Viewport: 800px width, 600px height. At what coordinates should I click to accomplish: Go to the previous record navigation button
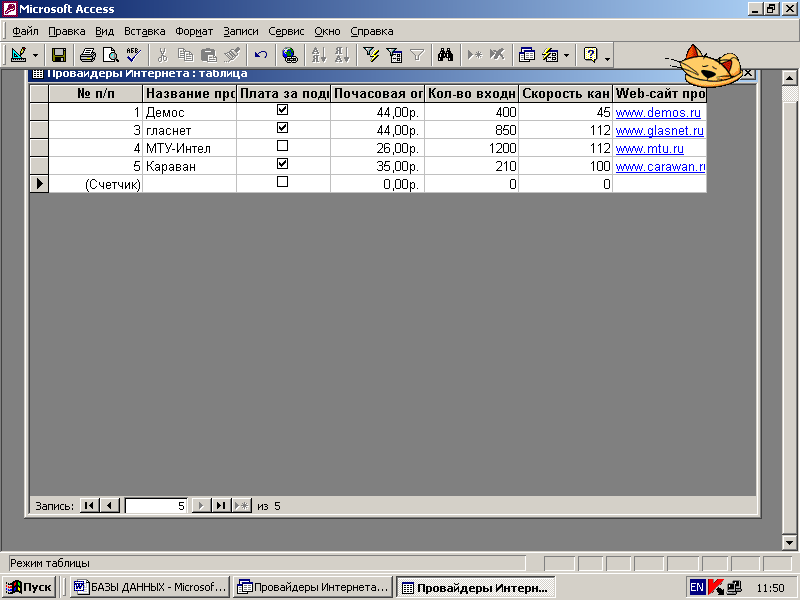click(110, 506)
